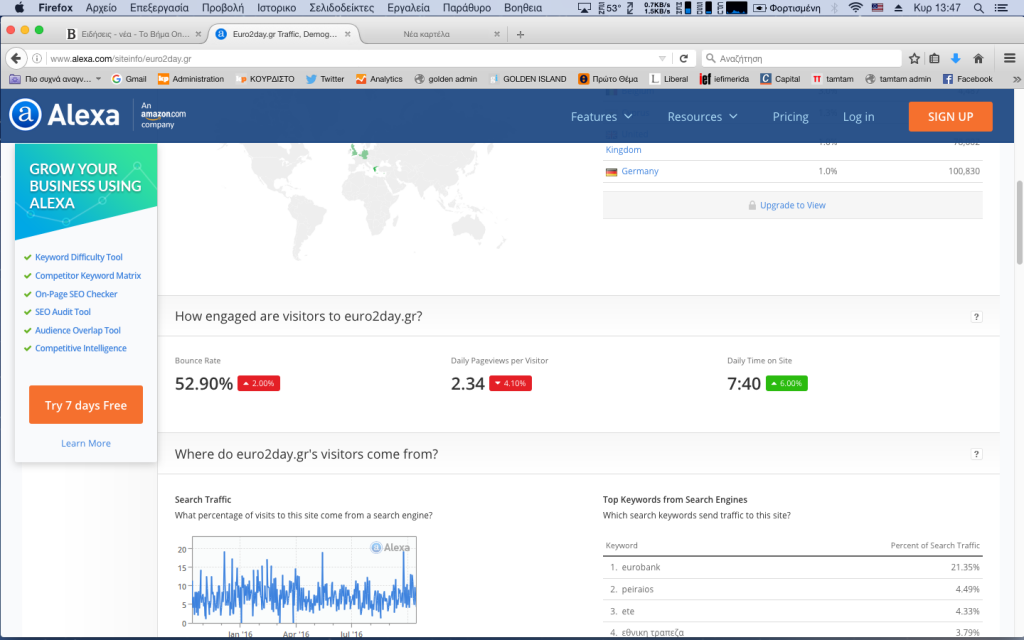Open Προβολή menu
The height and width of the screenshot is (640, 1024).
point(223,8)
